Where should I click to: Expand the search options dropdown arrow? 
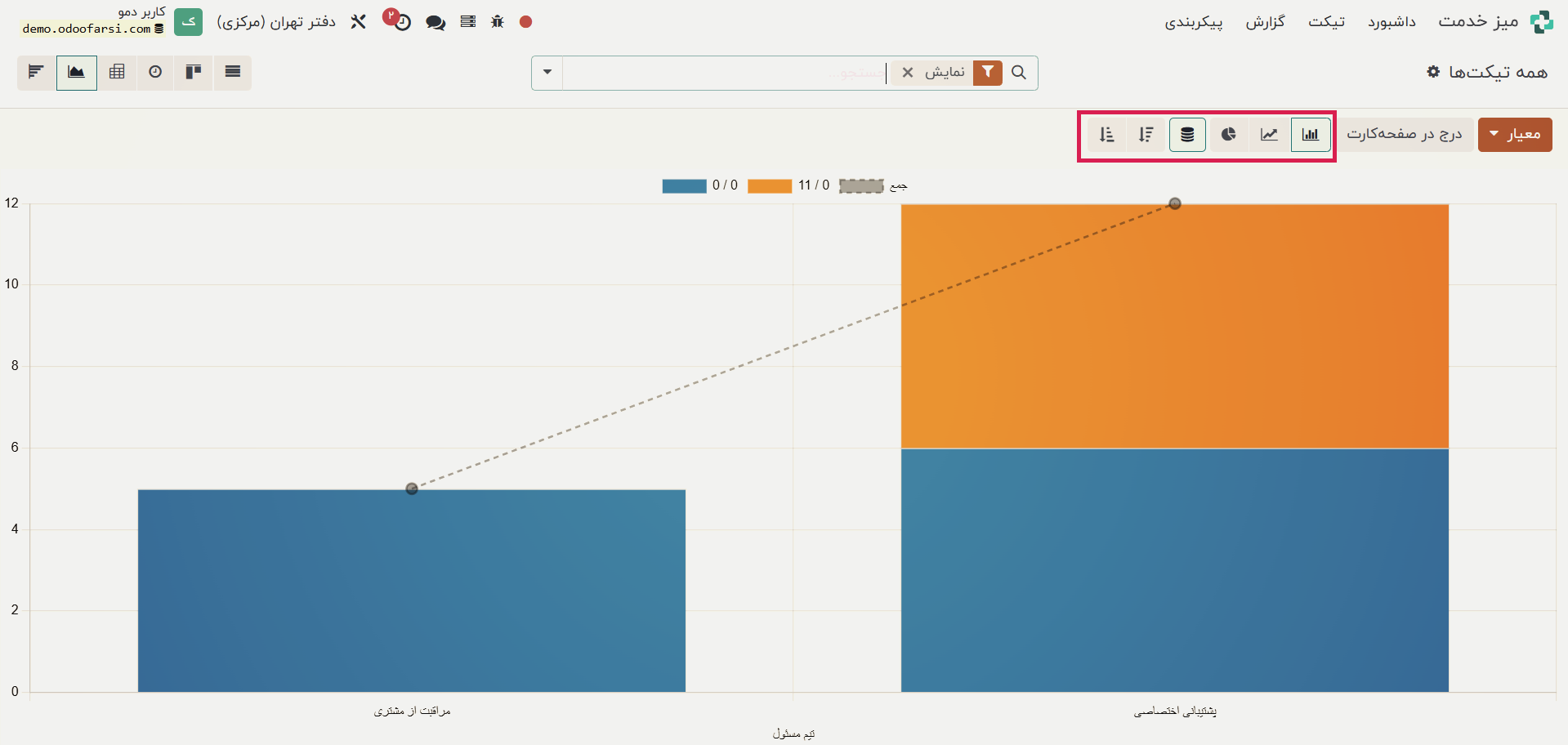coord(547,73)
